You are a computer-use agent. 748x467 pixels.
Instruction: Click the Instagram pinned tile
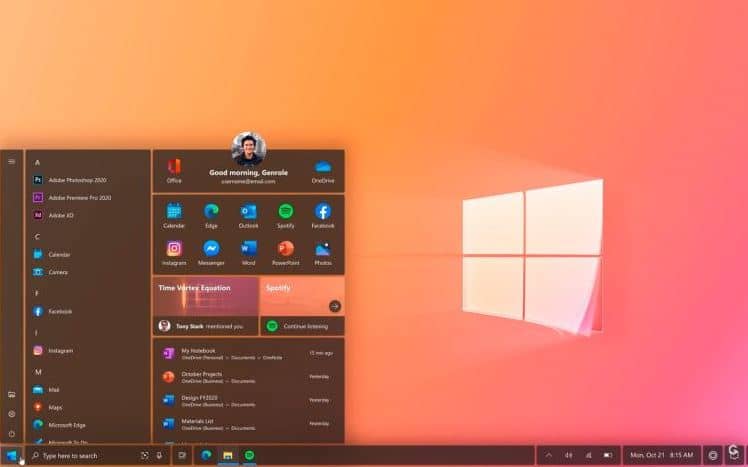coord(174,251)
